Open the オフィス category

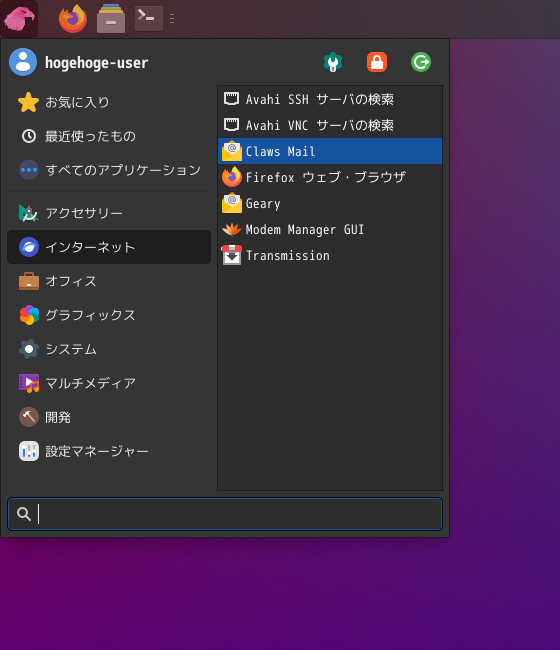tap(109, 281)
